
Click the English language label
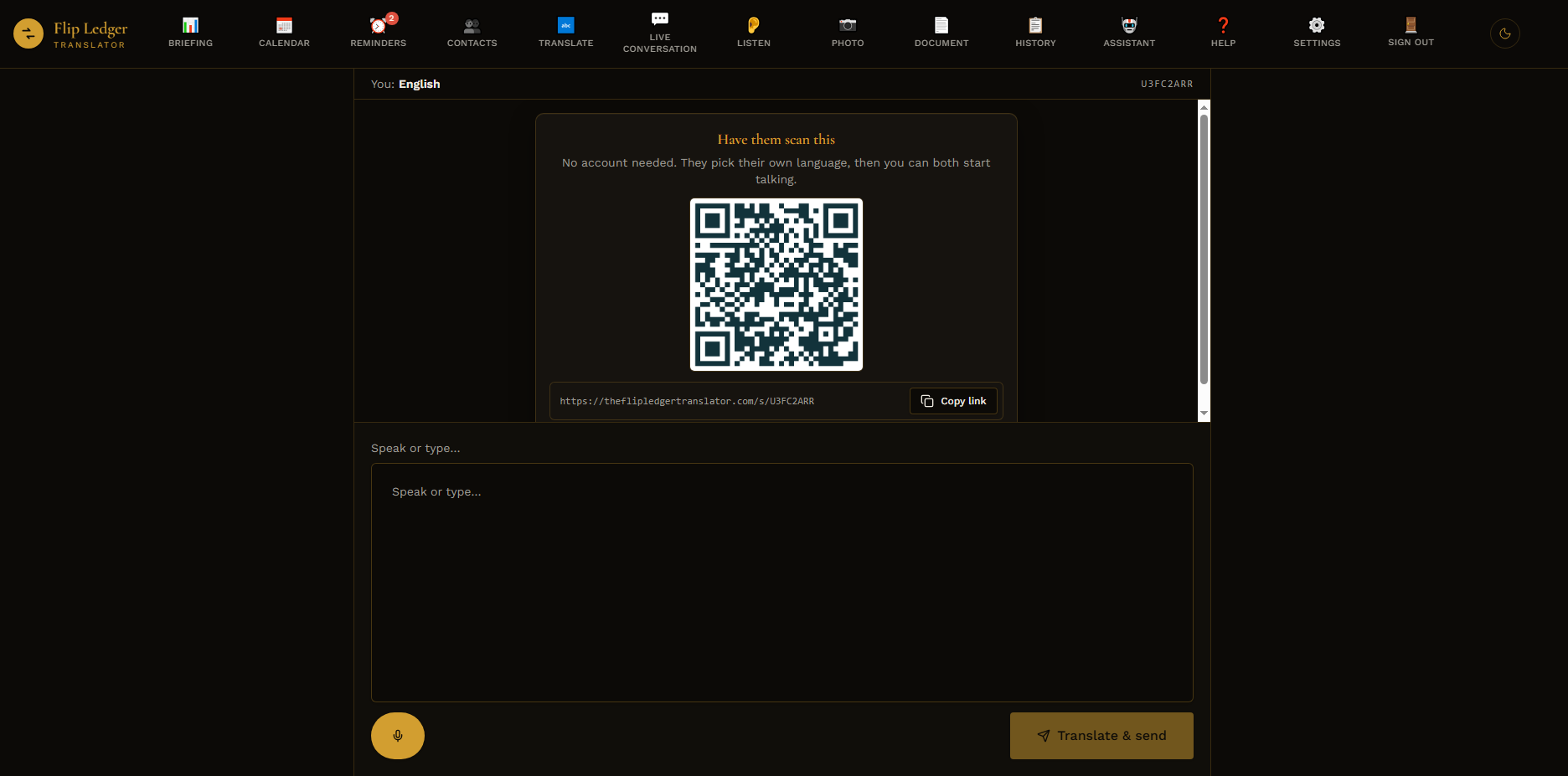point(419,84)
